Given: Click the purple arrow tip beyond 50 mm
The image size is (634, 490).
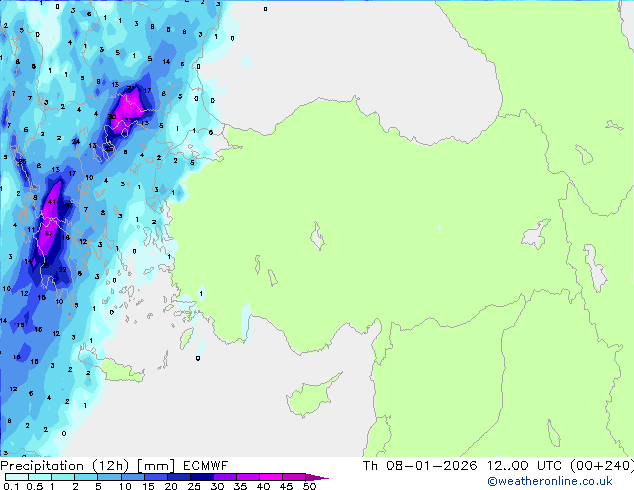Looking at the screenshot, I should tap(317, 477).
